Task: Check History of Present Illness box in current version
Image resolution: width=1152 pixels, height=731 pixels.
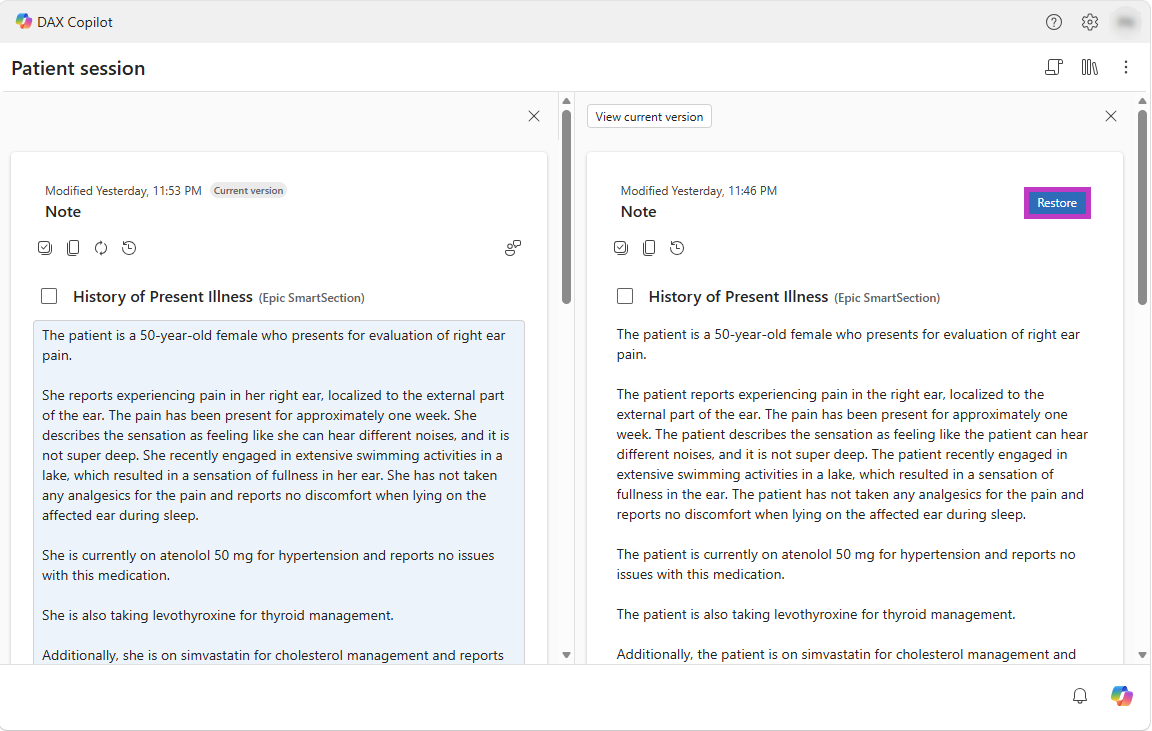Action: [49, 296]
